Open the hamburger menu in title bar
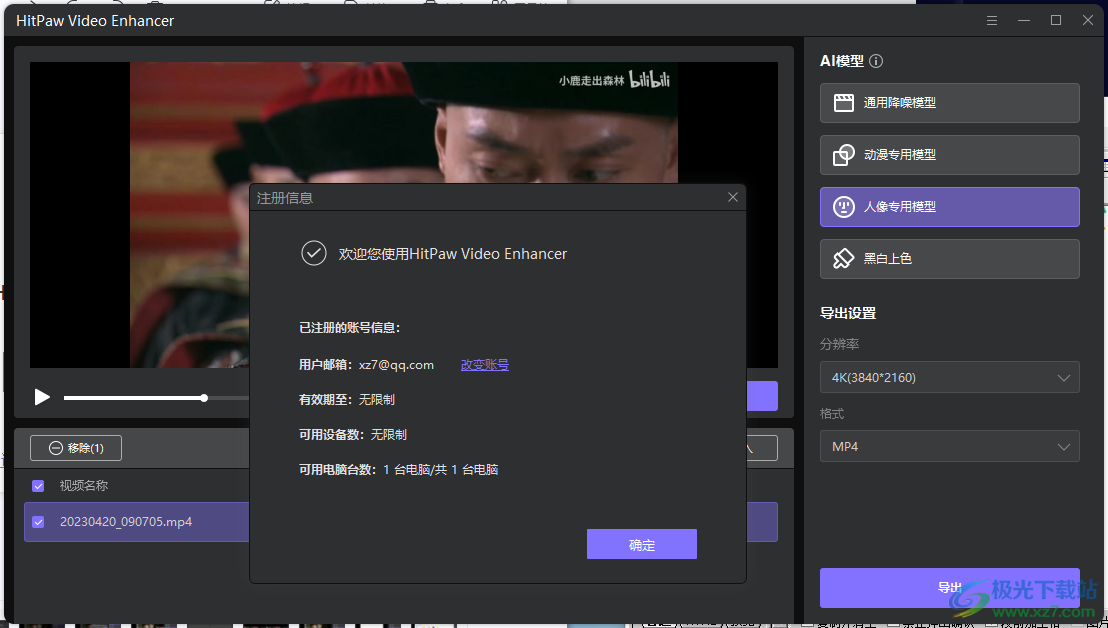The width and height of the screenshot is (1108, 628). tap(992, 20)
